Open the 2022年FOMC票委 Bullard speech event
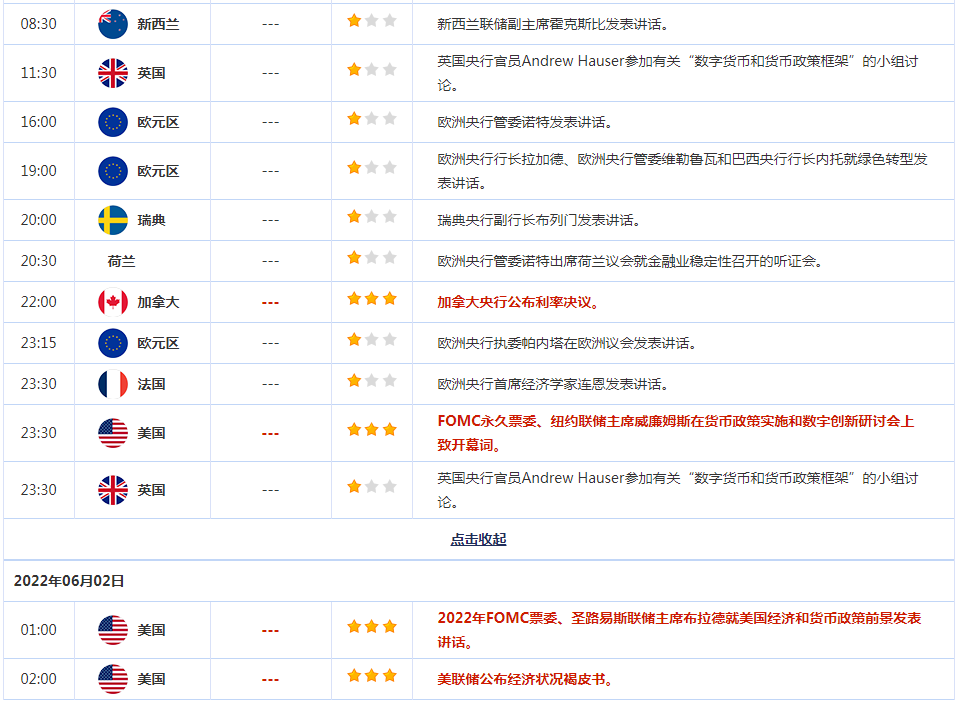Image resolution: width=956 pixels, height=703 pixels. click(x=679, y=629)
